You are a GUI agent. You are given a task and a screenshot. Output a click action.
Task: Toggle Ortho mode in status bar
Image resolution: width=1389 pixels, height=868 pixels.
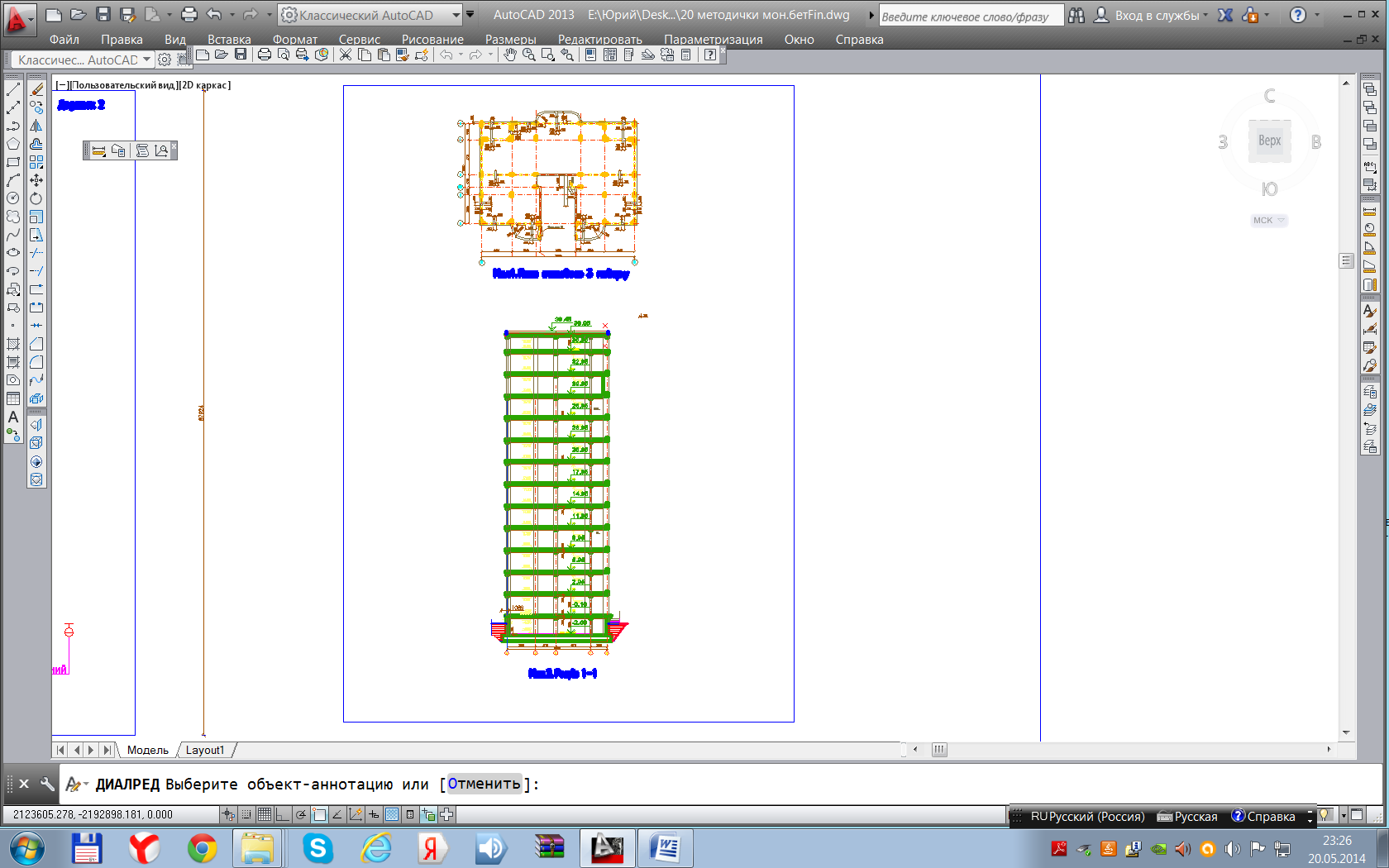(x=282, y=815)
